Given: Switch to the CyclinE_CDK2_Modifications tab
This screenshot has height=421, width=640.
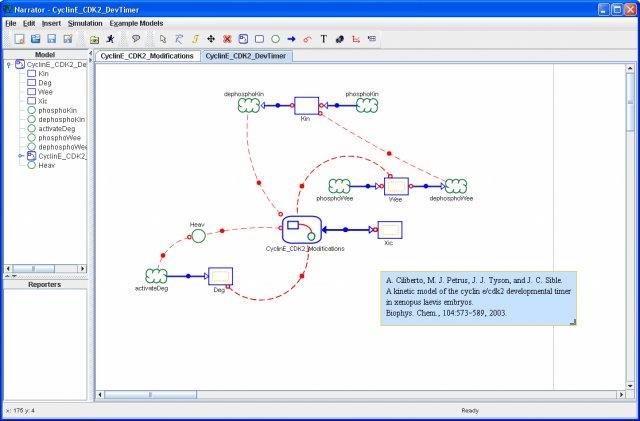Looking at the screenshot, I should pyautogui.click(x=147, y=56).
